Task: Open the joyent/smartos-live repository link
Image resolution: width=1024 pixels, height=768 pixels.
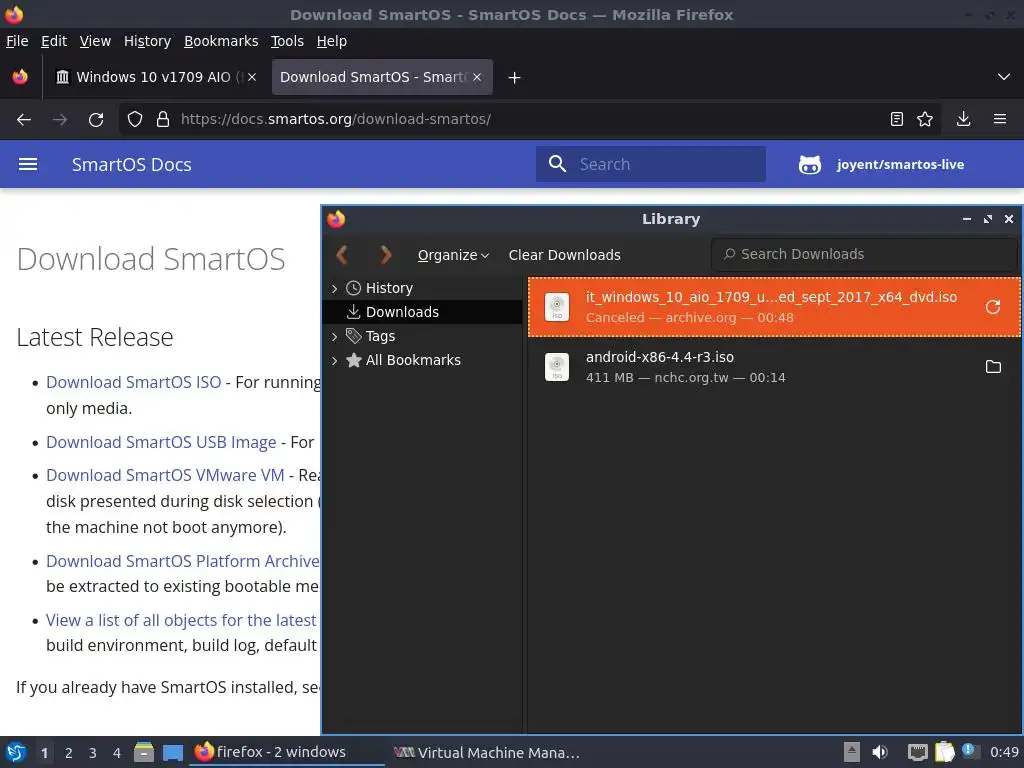Action: point(881,165)
